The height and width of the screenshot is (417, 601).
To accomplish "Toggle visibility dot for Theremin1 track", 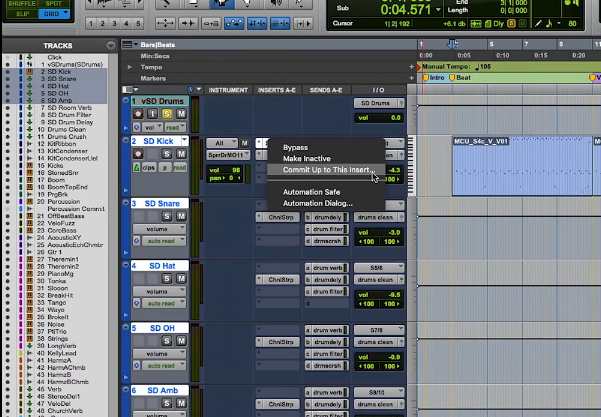I will coord(7,259).
